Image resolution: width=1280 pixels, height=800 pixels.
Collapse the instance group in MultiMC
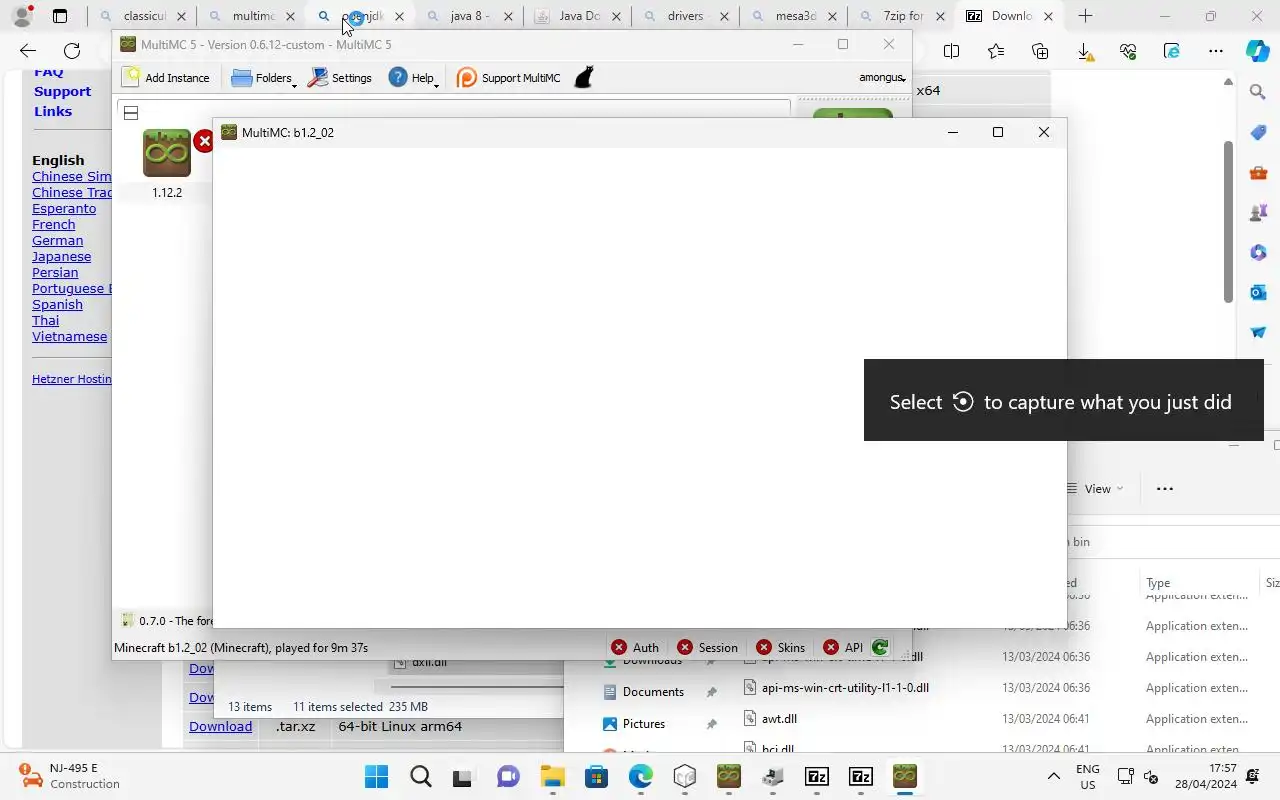(x=131, y=113)
